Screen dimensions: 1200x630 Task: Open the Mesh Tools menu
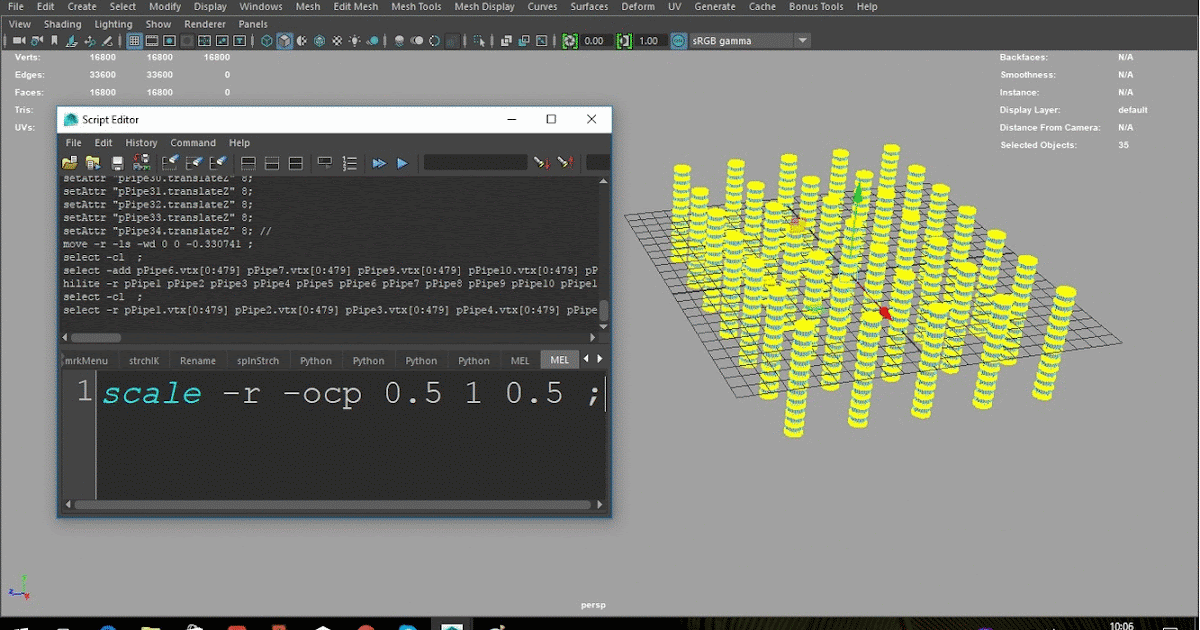pos(416,6)
